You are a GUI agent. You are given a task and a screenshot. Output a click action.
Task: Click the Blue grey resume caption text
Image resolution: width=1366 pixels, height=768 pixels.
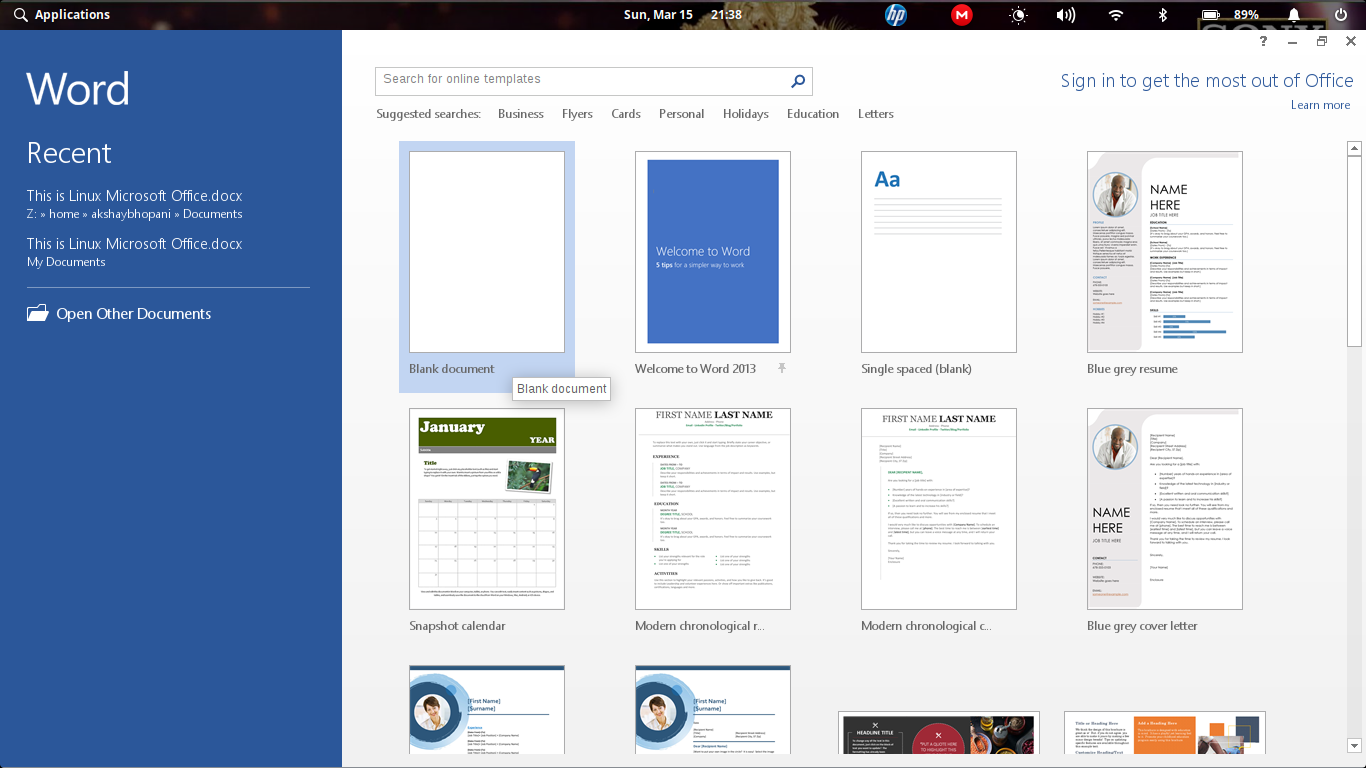(1132, 369)
